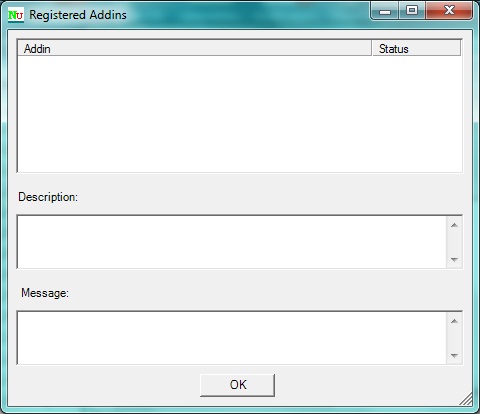Click the Message label
Image resolution: width=480 pixels, height=414 pixels.
click(45, 293)
